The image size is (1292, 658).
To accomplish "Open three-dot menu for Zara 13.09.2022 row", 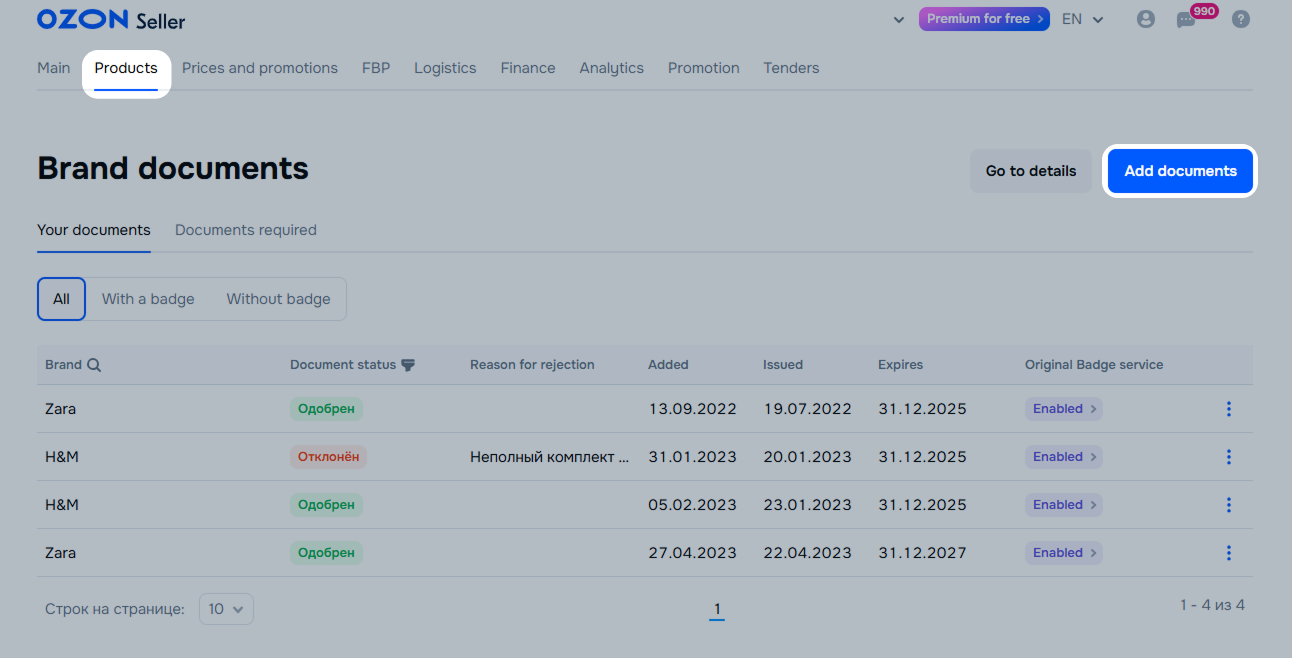I will [1228, 409].
